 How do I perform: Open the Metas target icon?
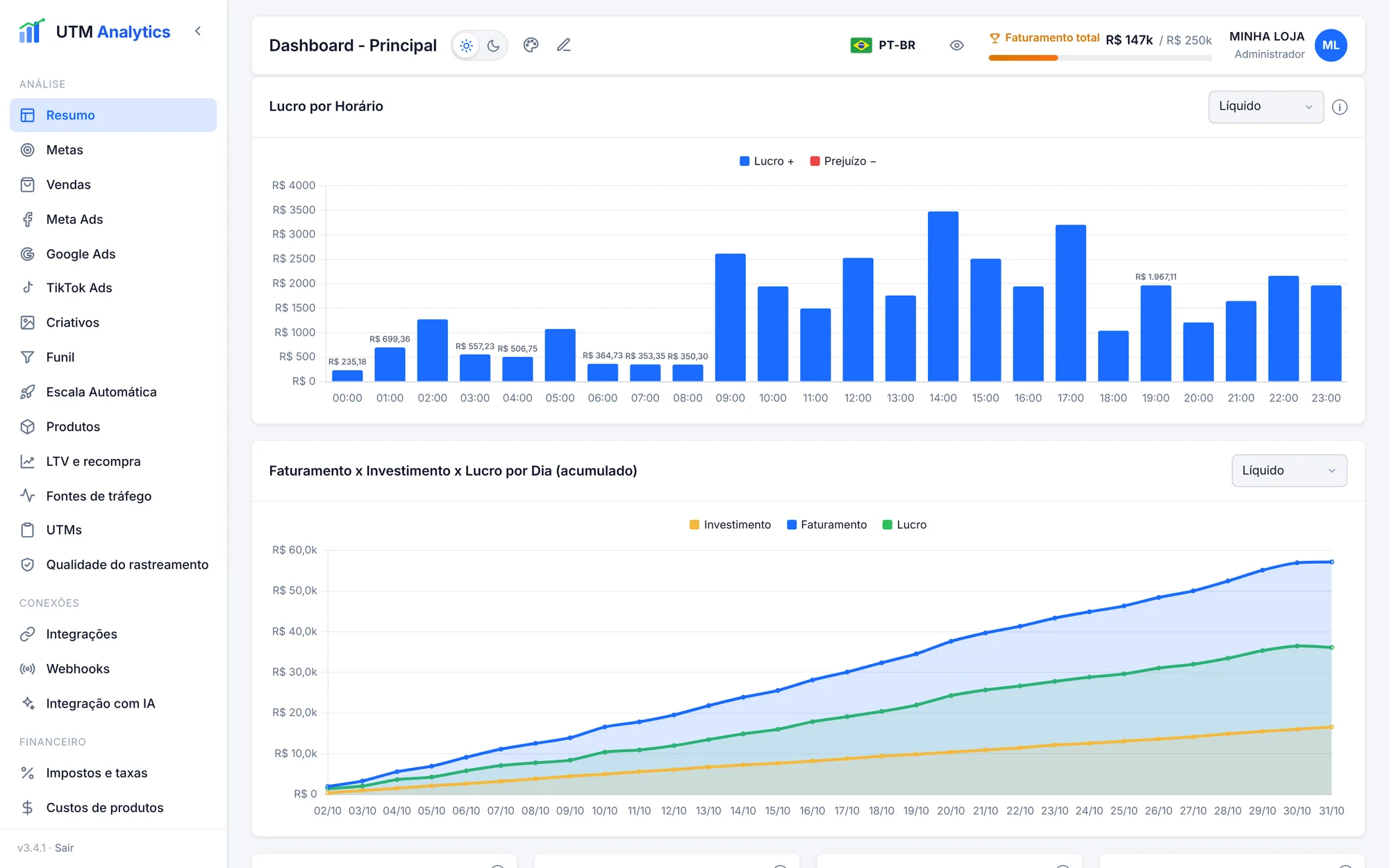28,150
